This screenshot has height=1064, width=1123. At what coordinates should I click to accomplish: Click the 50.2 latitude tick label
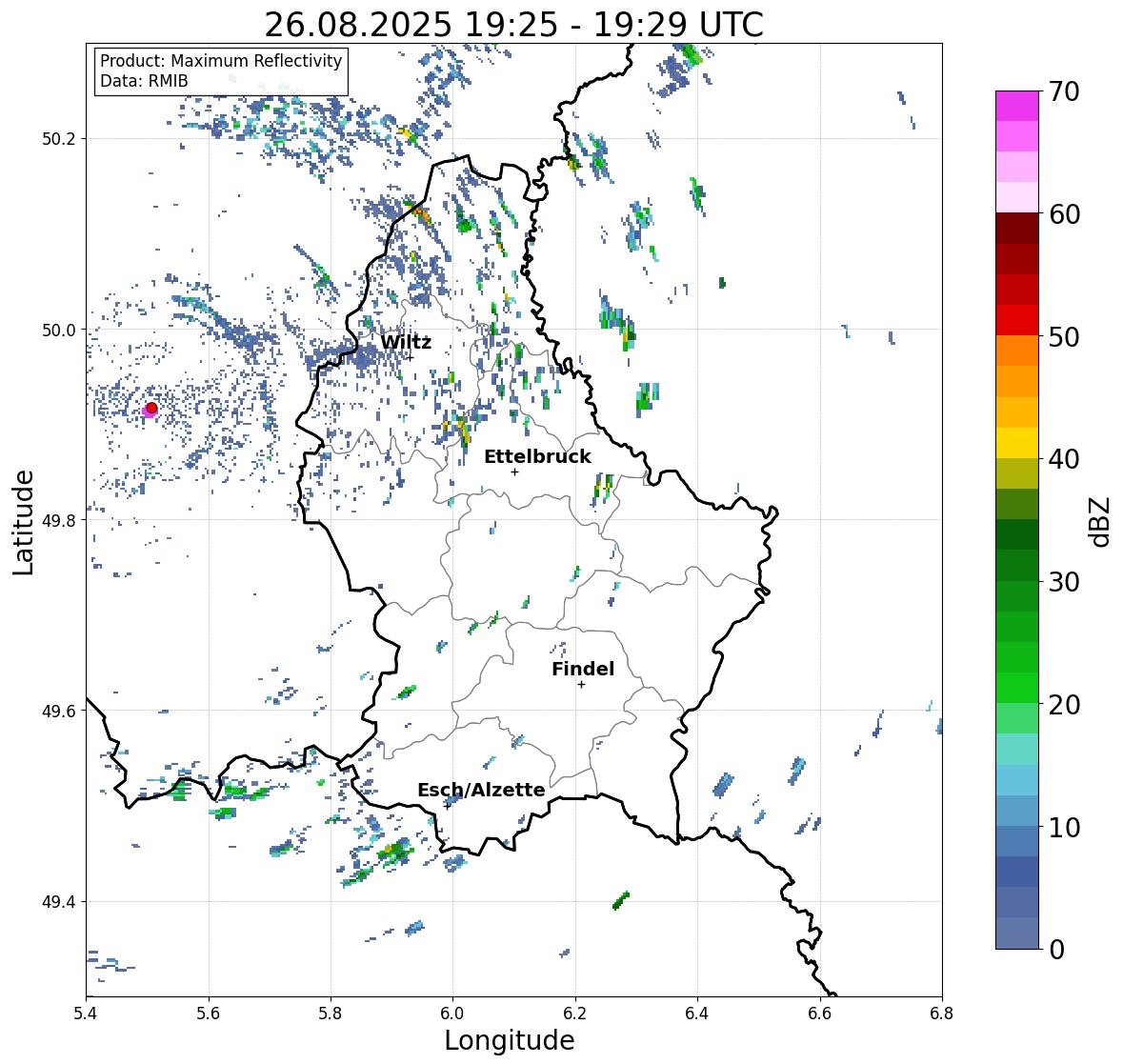point(59,139)
